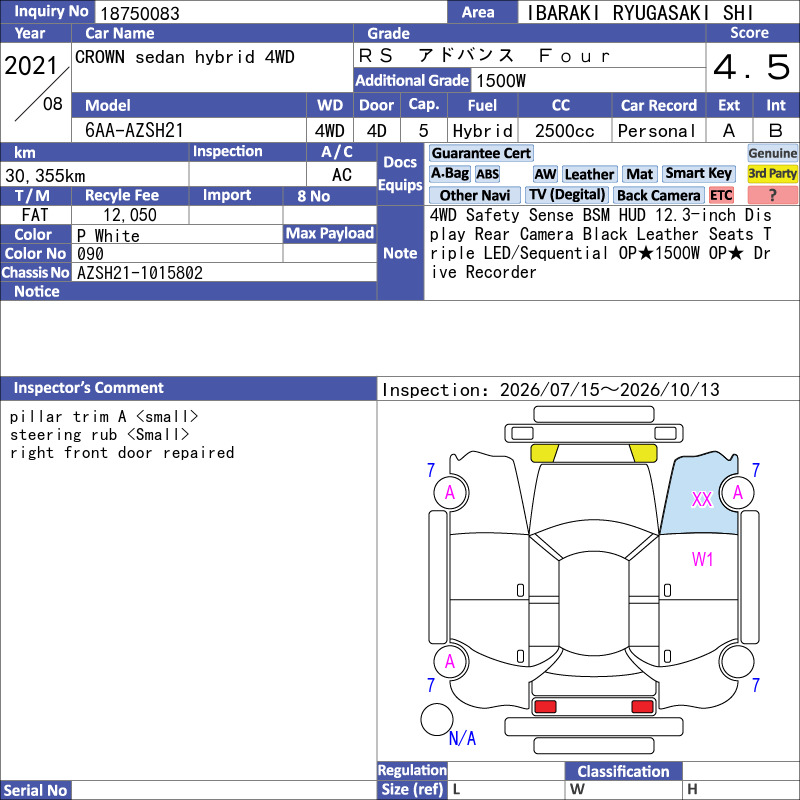800x800 pixels.
Task: Click the Score value 4.5
Action: (x=752, y=67)
